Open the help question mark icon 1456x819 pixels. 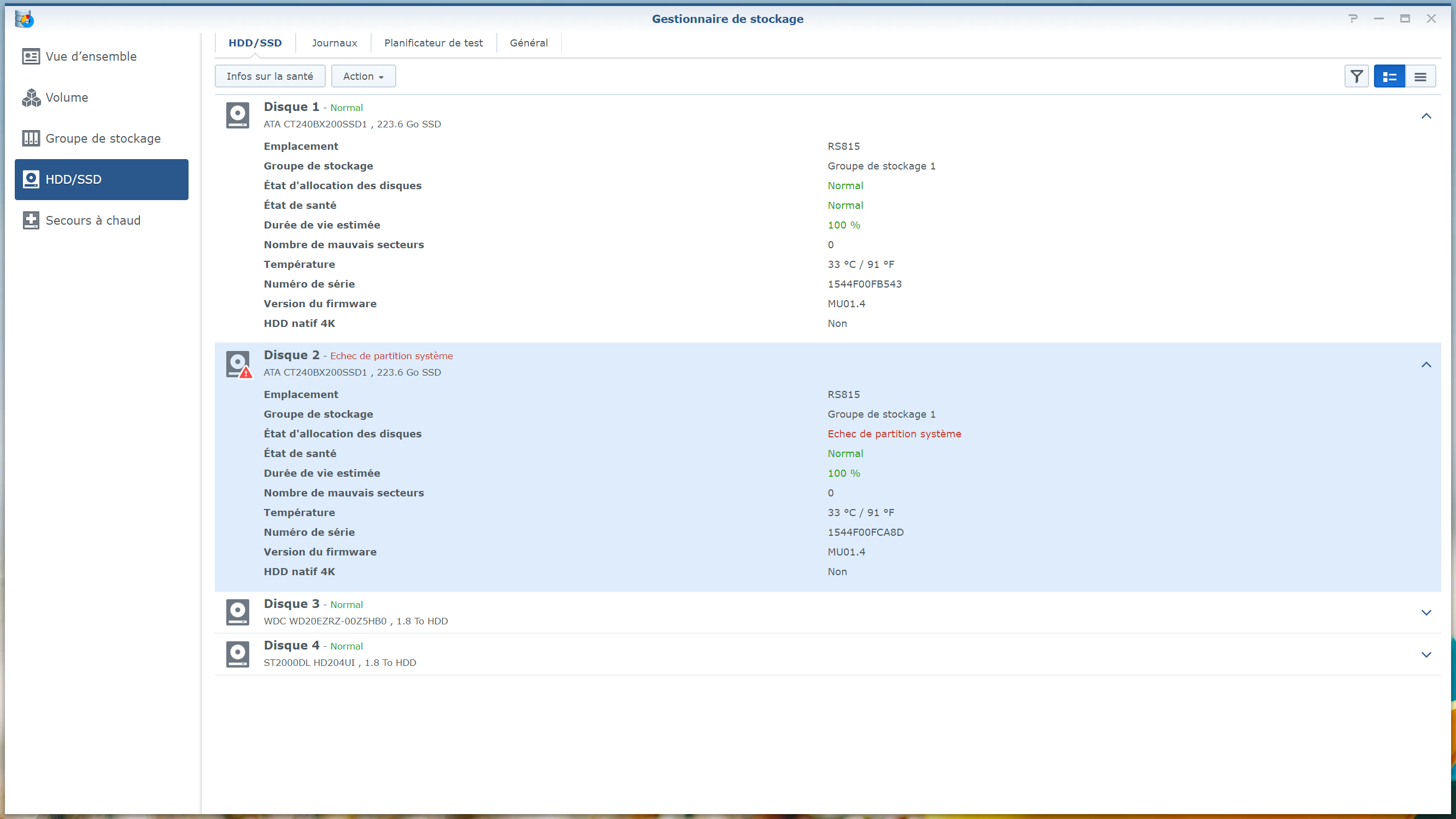(x=1353, y=19)
